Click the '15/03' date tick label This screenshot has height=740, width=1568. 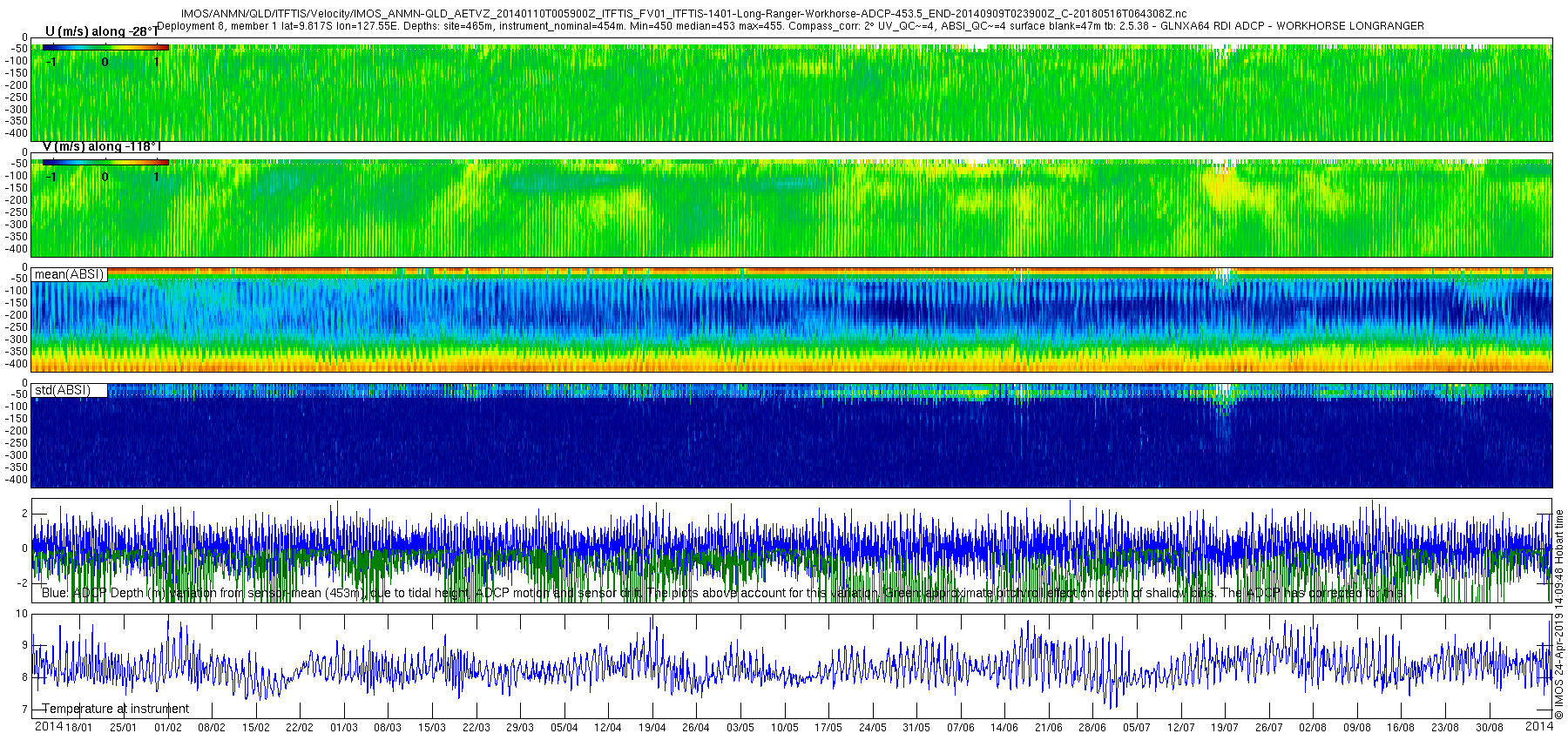pos(432,728)
